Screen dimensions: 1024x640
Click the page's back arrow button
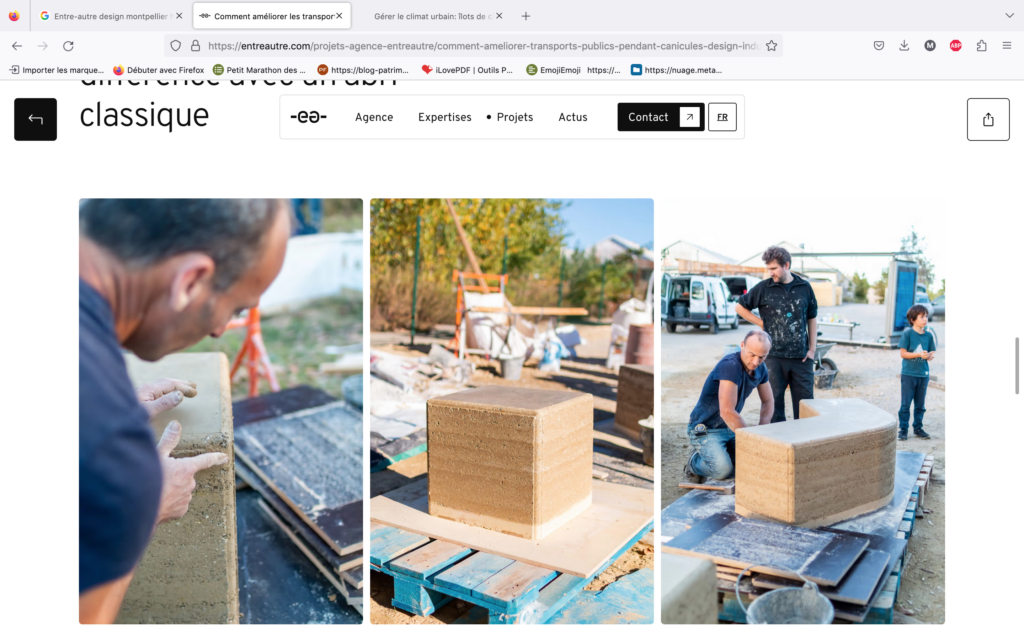click(x=35, y=119)
